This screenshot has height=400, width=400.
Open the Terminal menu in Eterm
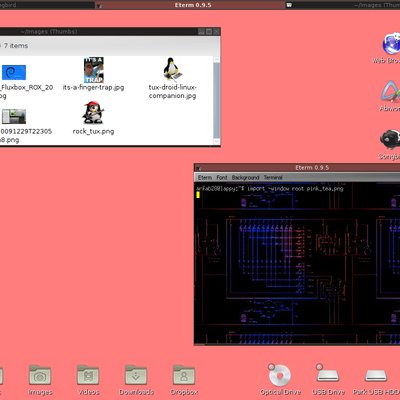pos(273,178)
